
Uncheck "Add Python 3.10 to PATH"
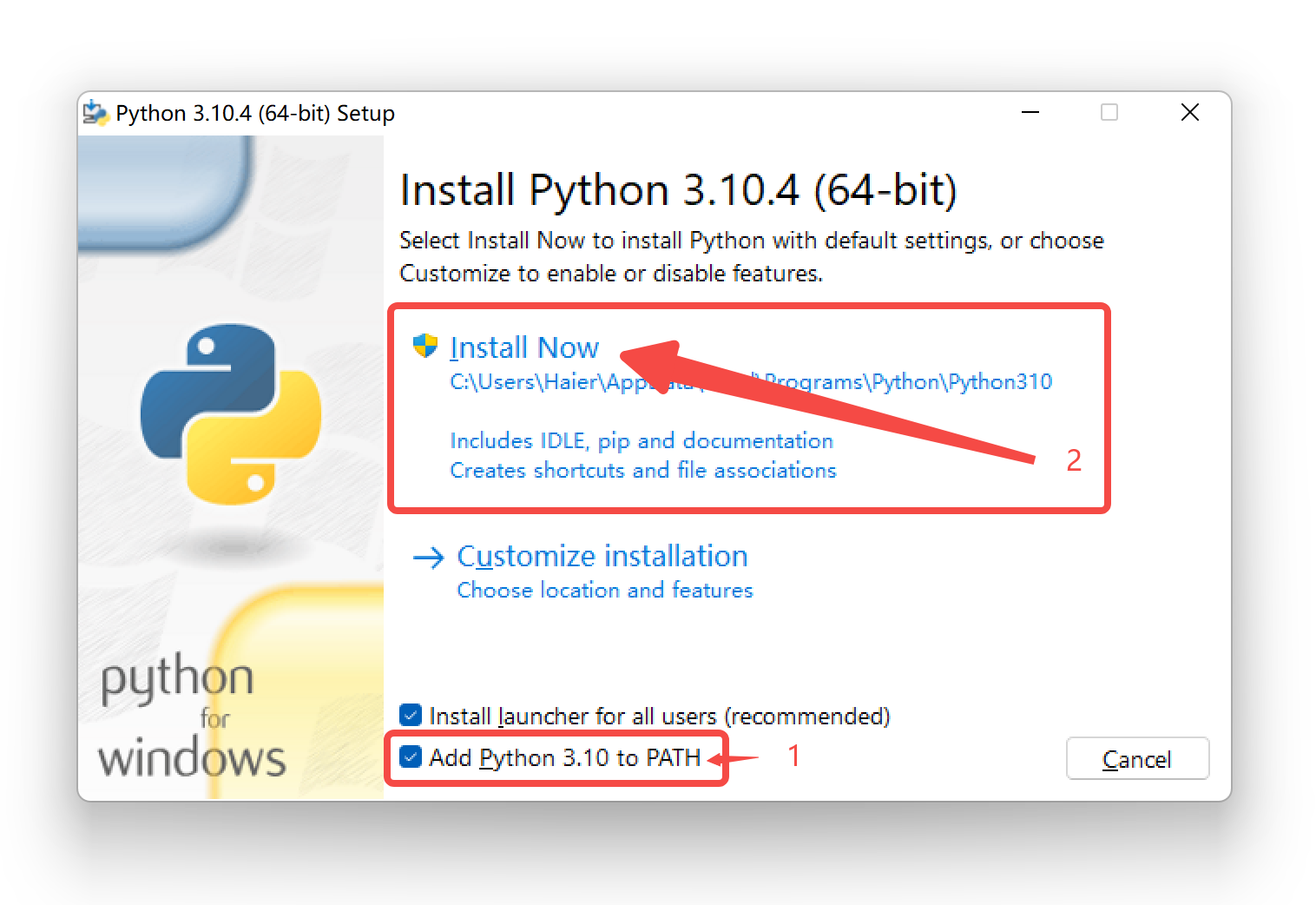click(411, 757)
